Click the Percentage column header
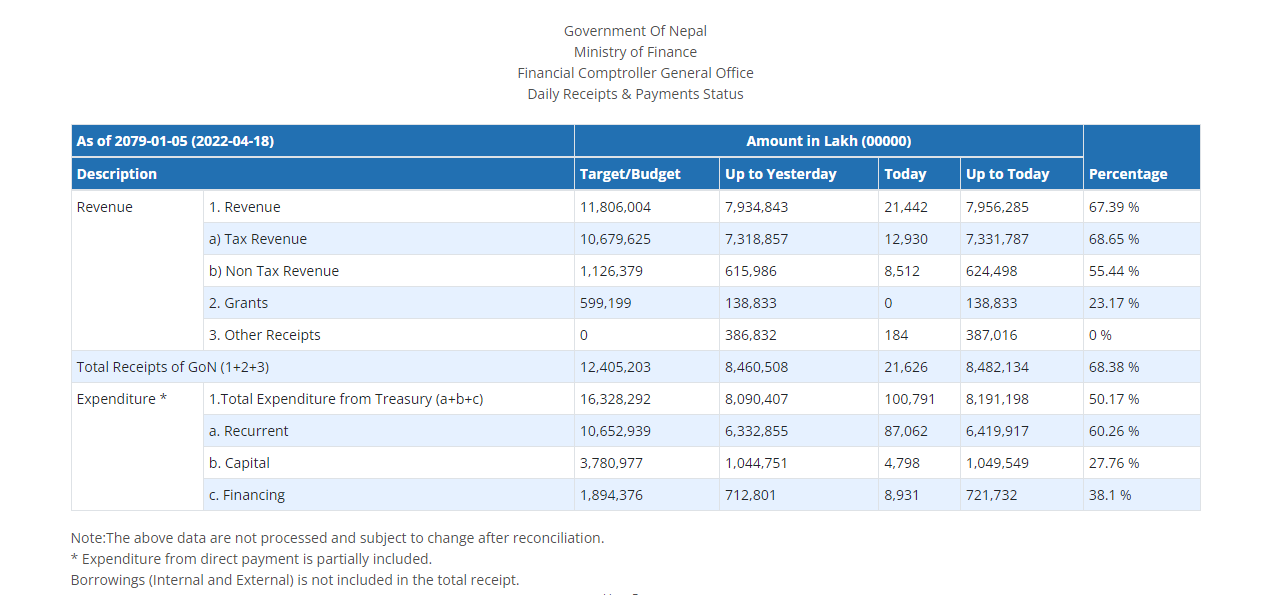Image resolution: width=1271 pixels, height=595 pixels. point(1128,174)
